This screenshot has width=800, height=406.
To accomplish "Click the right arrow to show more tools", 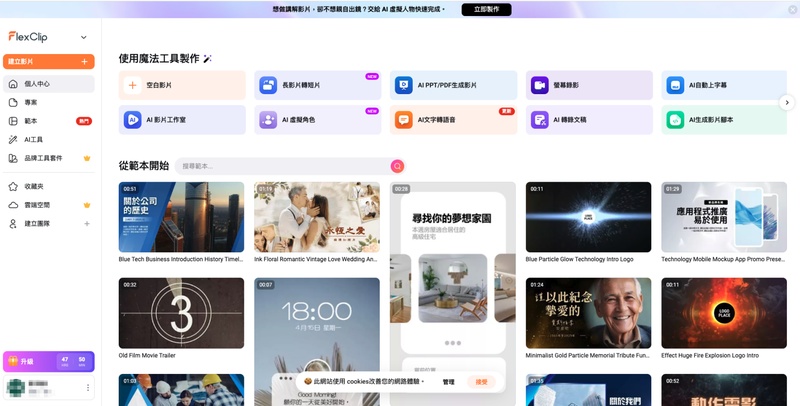I will [787, 103].
